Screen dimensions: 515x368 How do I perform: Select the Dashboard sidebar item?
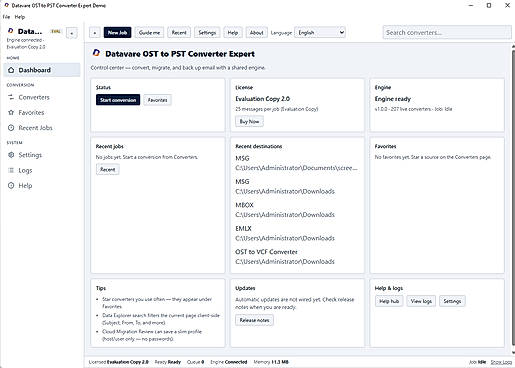[x=42, y=70]
